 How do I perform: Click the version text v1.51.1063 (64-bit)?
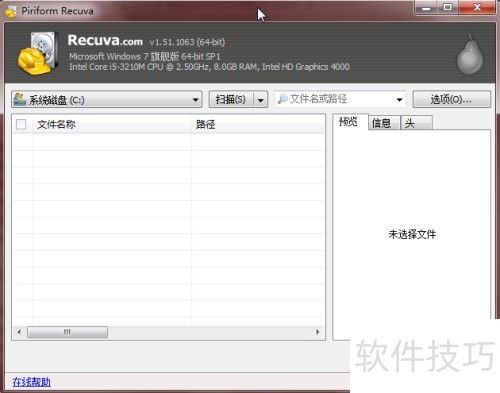(187, 42)
